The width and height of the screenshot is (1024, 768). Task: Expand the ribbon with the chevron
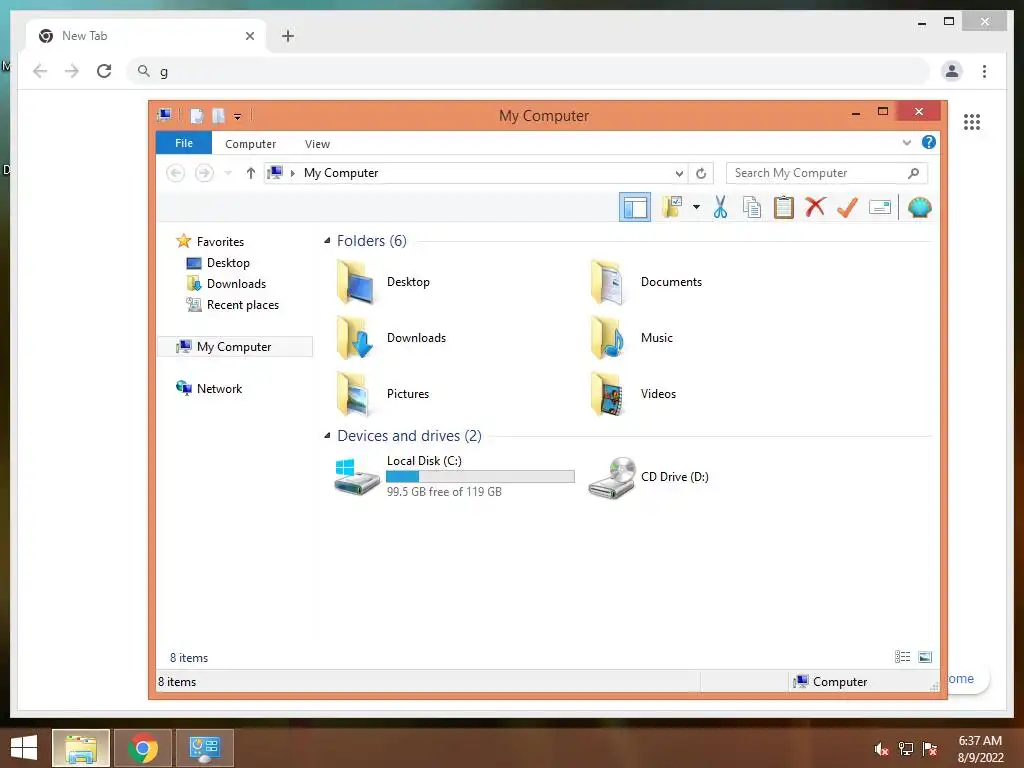pyautogui.click(x=906, y=142)
